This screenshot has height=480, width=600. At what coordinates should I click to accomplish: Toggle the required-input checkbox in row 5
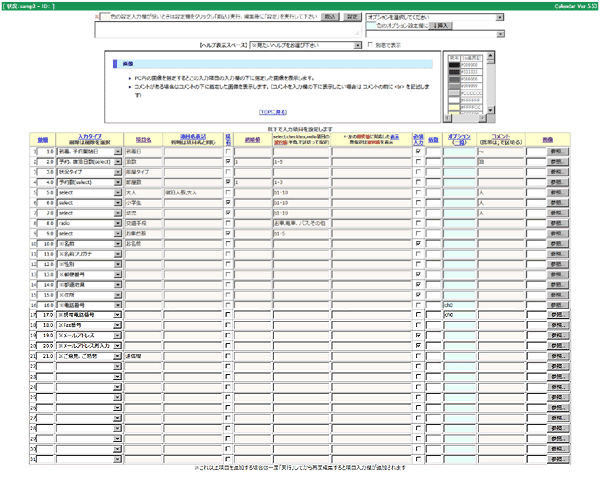418,192
